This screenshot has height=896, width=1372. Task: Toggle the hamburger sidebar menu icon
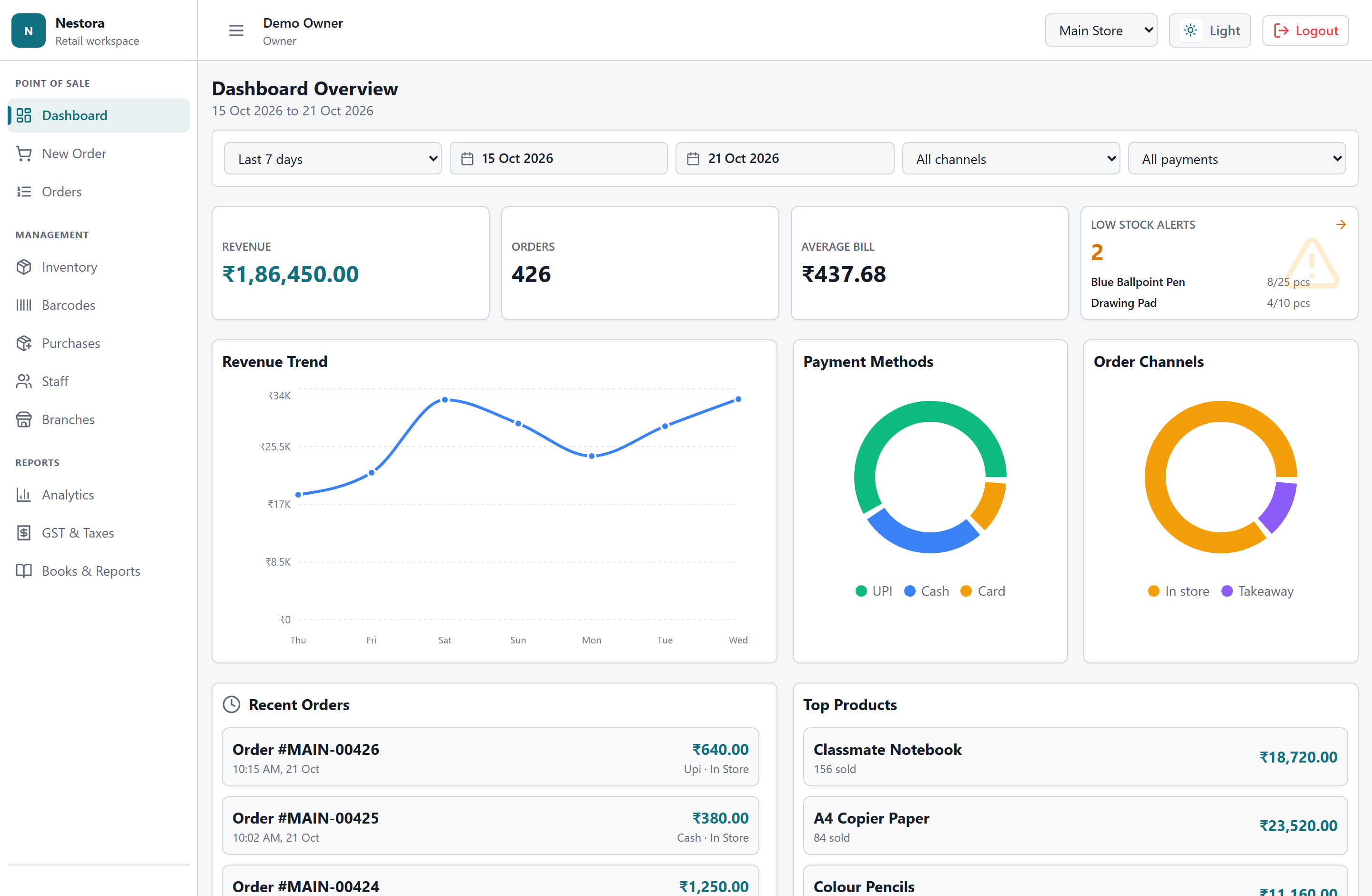pos(236,31)
